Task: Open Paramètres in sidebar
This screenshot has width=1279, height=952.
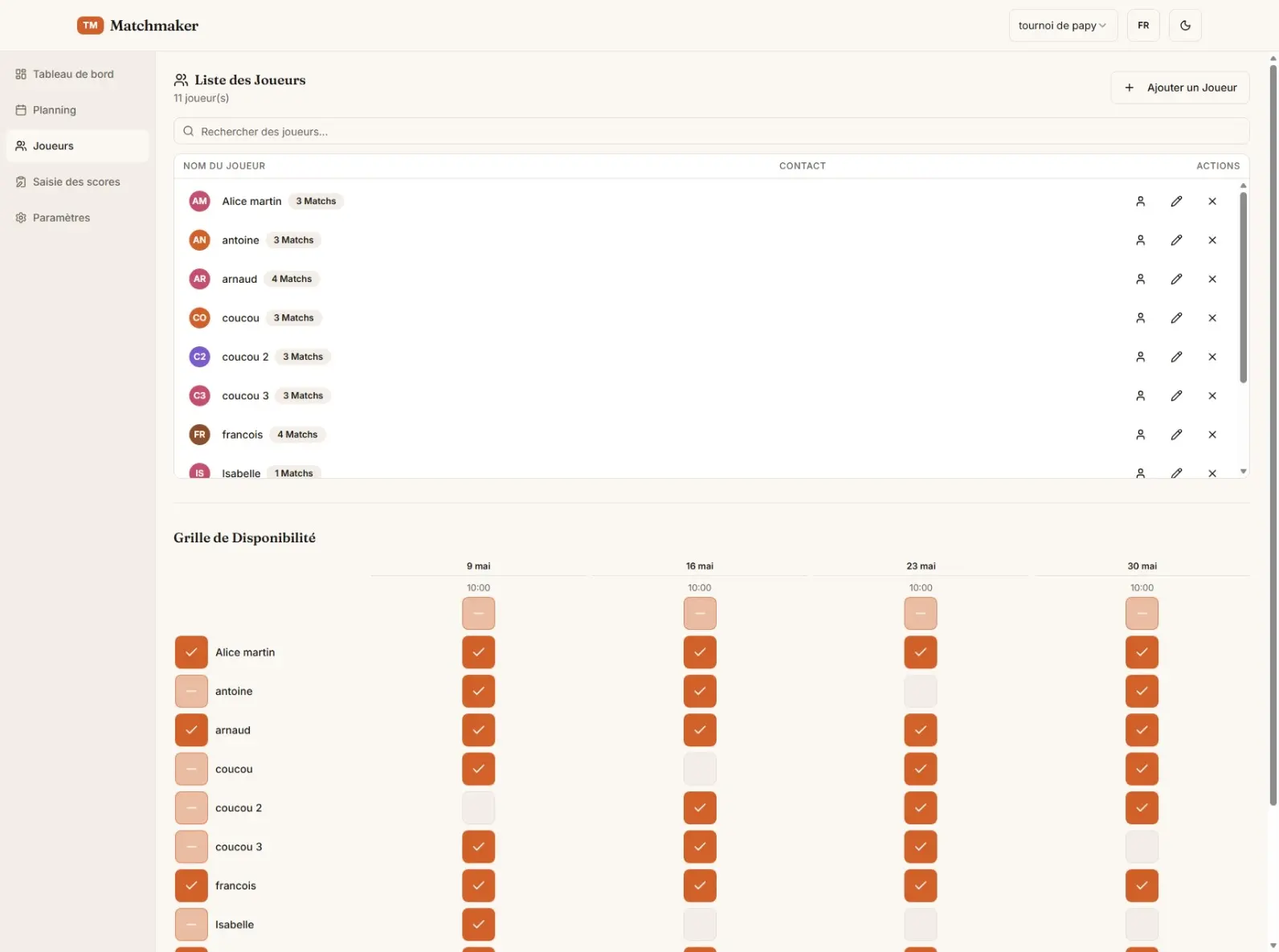Action: coord(77,218)
